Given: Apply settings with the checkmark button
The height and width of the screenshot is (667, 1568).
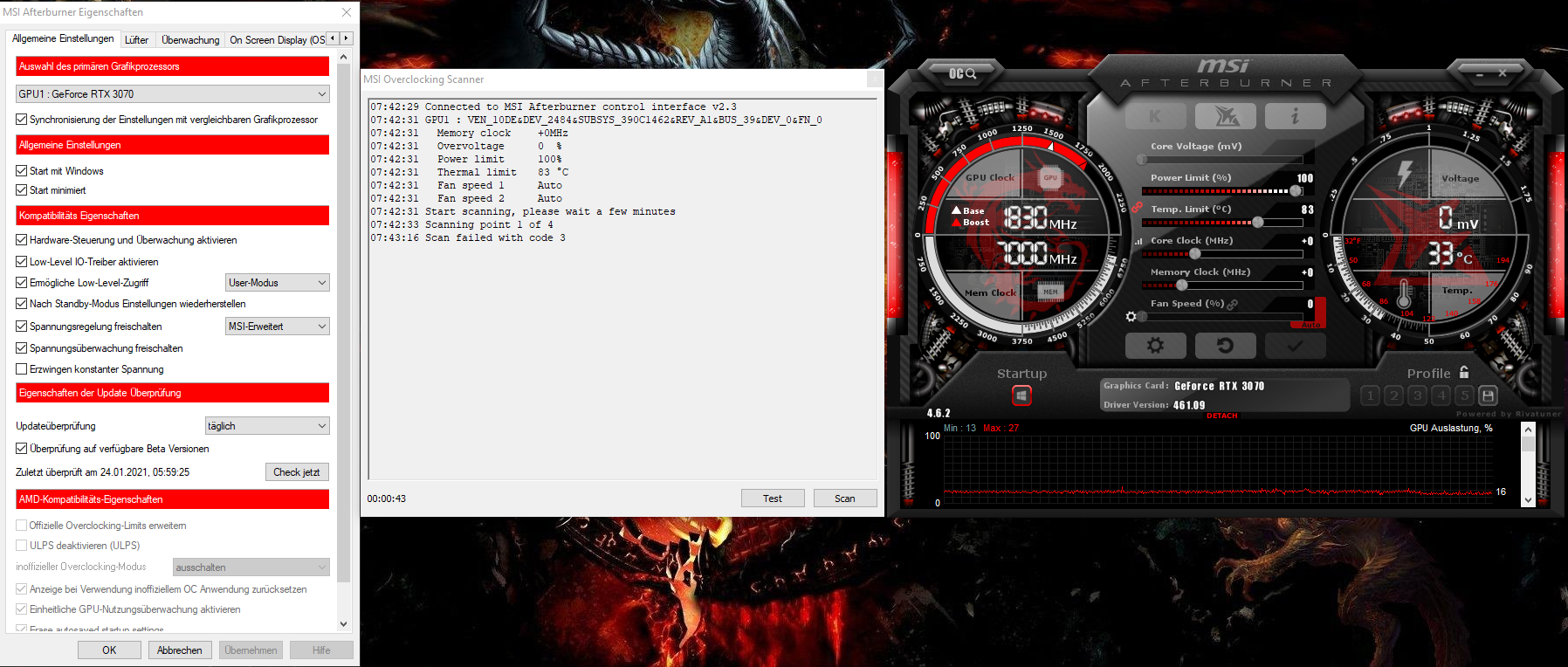Looking at the screenshot, I should click(1295, 346).
